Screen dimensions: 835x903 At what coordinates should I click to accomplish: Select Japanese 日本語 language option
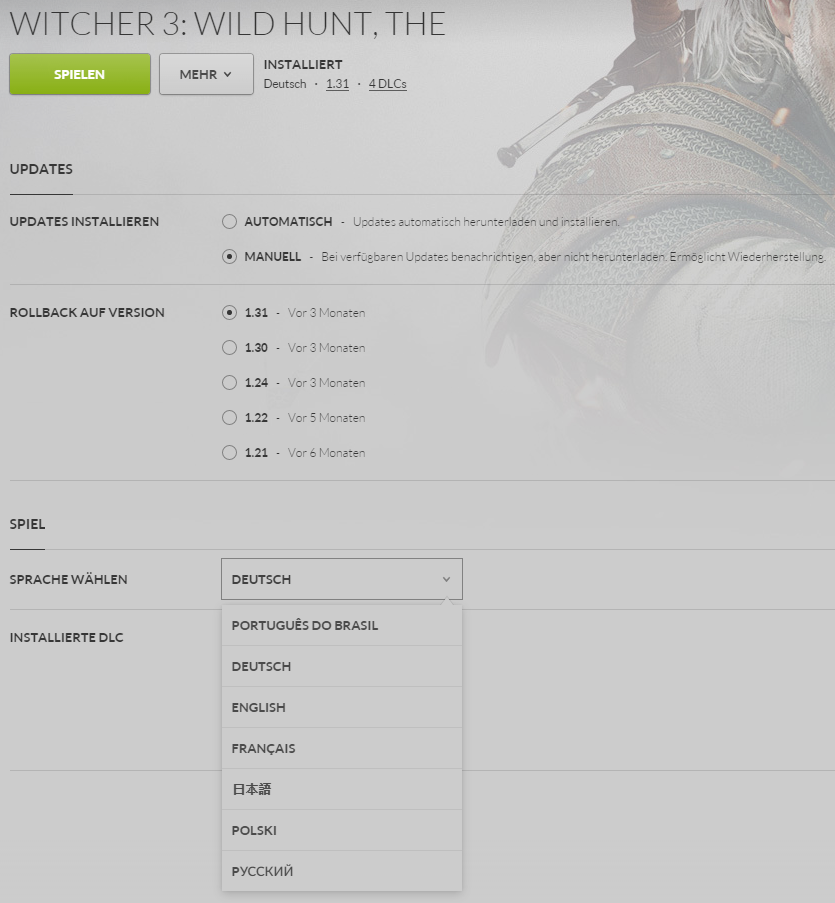pyautogui.click(x=342, y=789)
